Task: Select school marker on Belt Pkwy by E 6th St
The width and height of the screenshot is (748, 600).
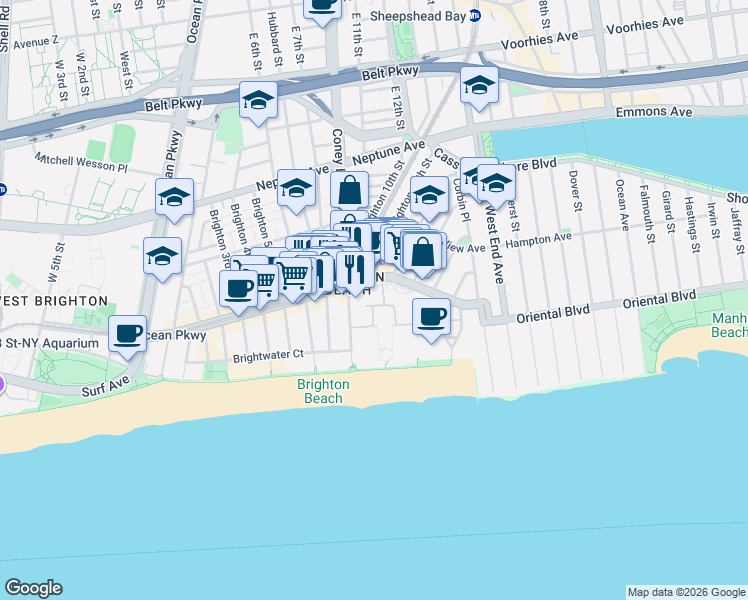Action: pyautogui.click(x=258, y=101)
